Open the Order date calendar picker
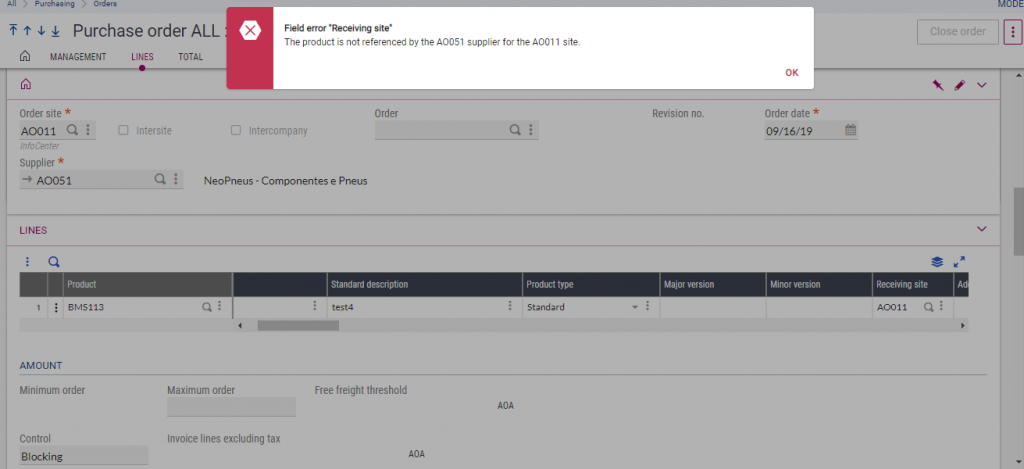 (850, 129)
